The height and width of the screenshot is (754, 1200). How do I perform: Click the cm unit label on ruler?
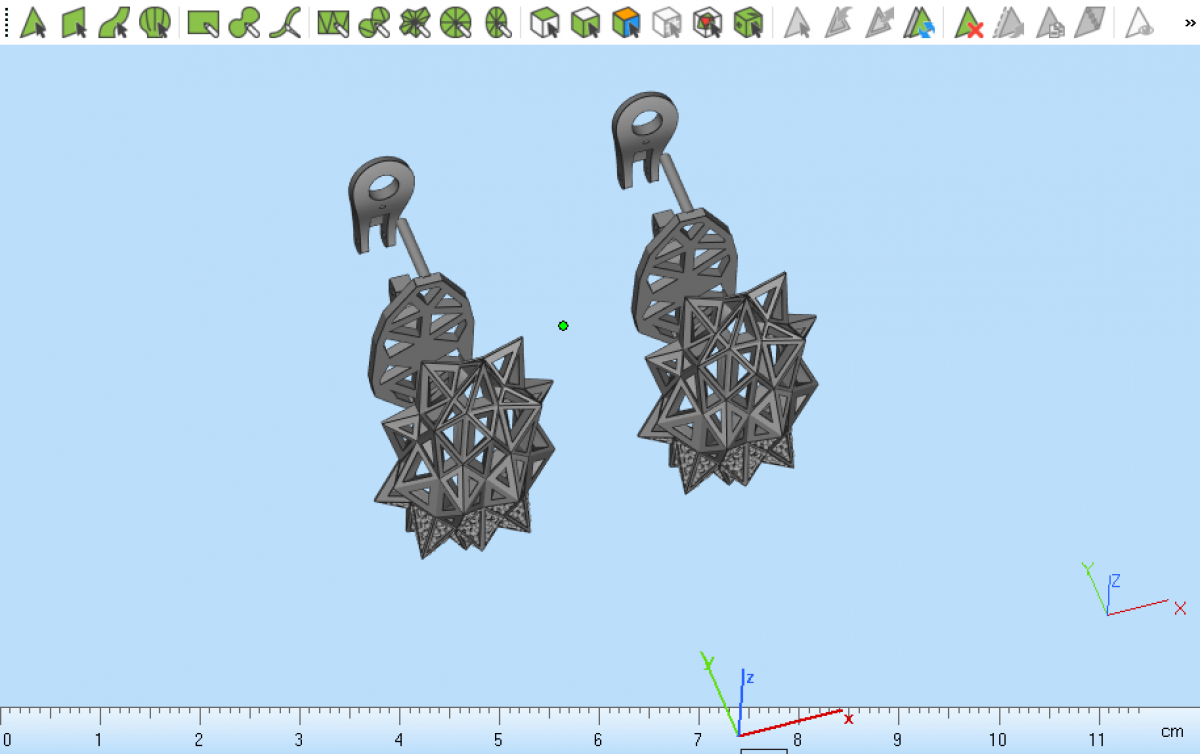pyautogui.click(x=1172, y=732)
